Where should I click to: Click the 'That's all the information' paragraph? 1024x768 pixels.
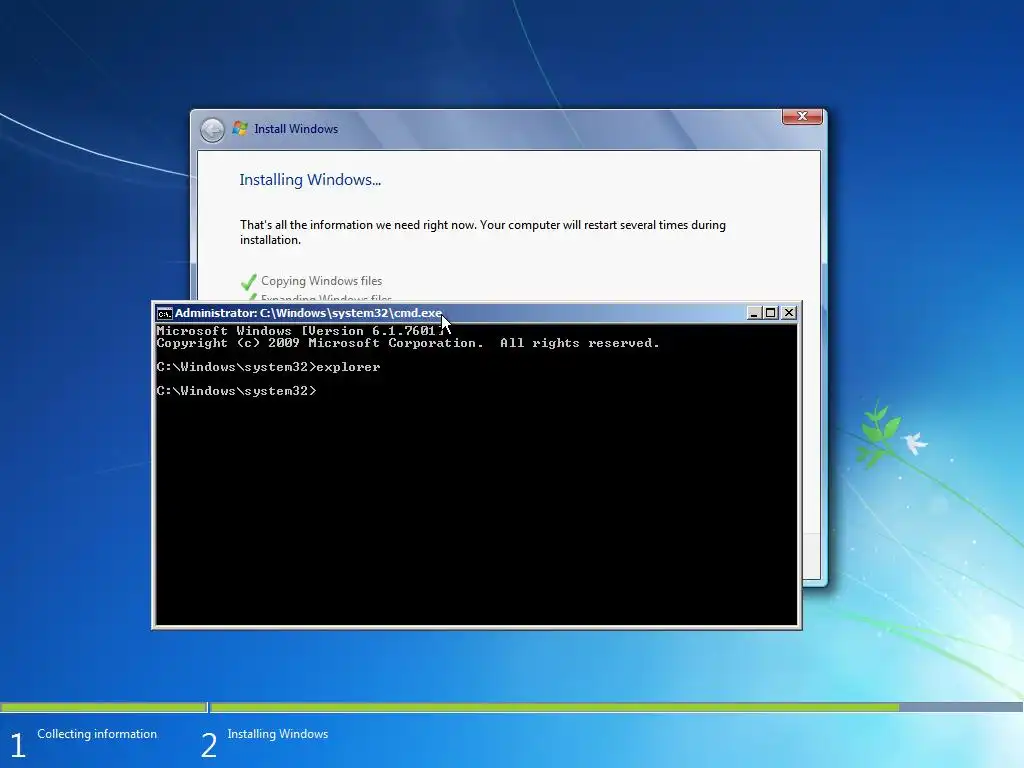(x=483, y=232)
